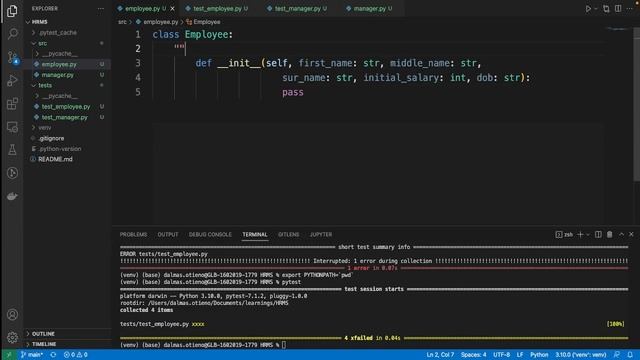Select Python interpreter 3.10.0 venv

pyautogui.click(x=580, y=355)
